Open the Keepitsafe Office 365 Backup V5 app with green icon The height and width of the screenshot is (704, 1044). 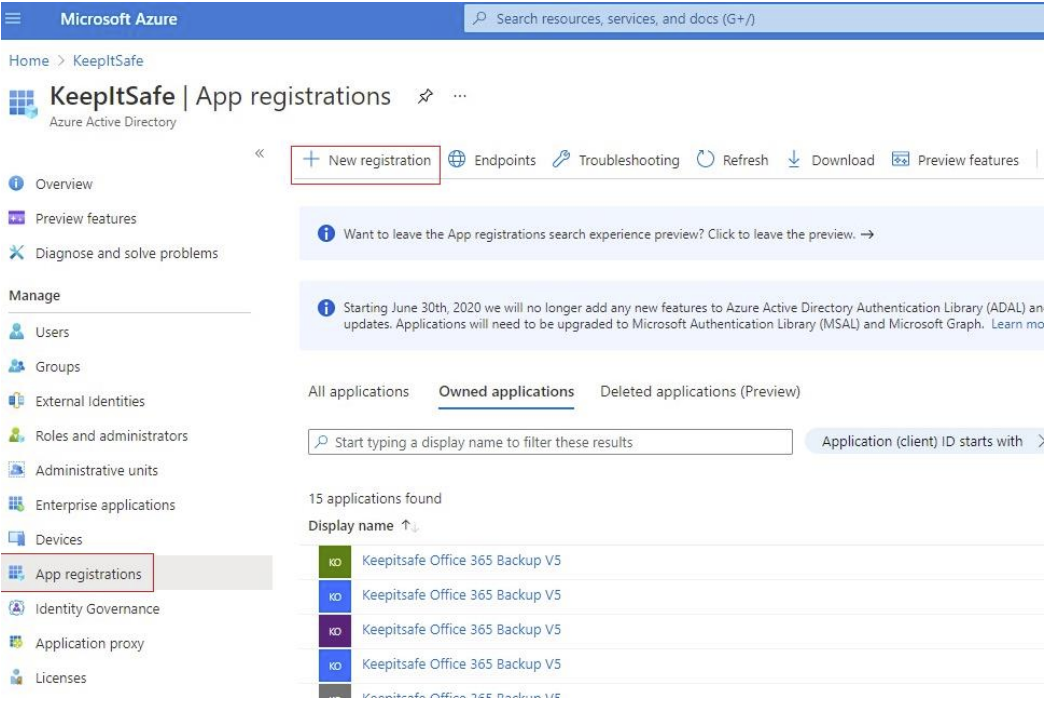pyautogui.click(x=461, y=561)
